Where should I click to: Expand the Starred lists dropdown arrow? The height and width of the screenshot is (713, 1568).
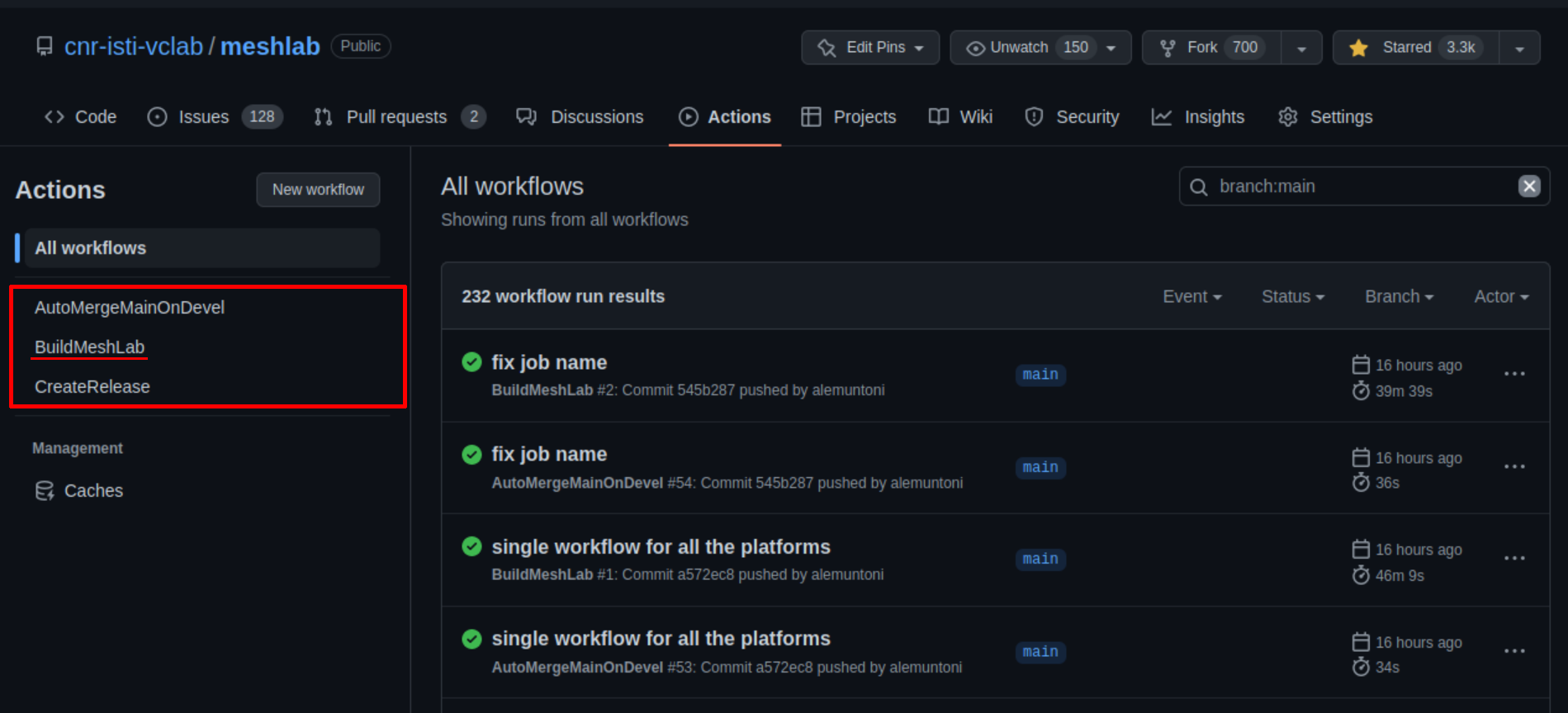click(x=1519, y=48)
